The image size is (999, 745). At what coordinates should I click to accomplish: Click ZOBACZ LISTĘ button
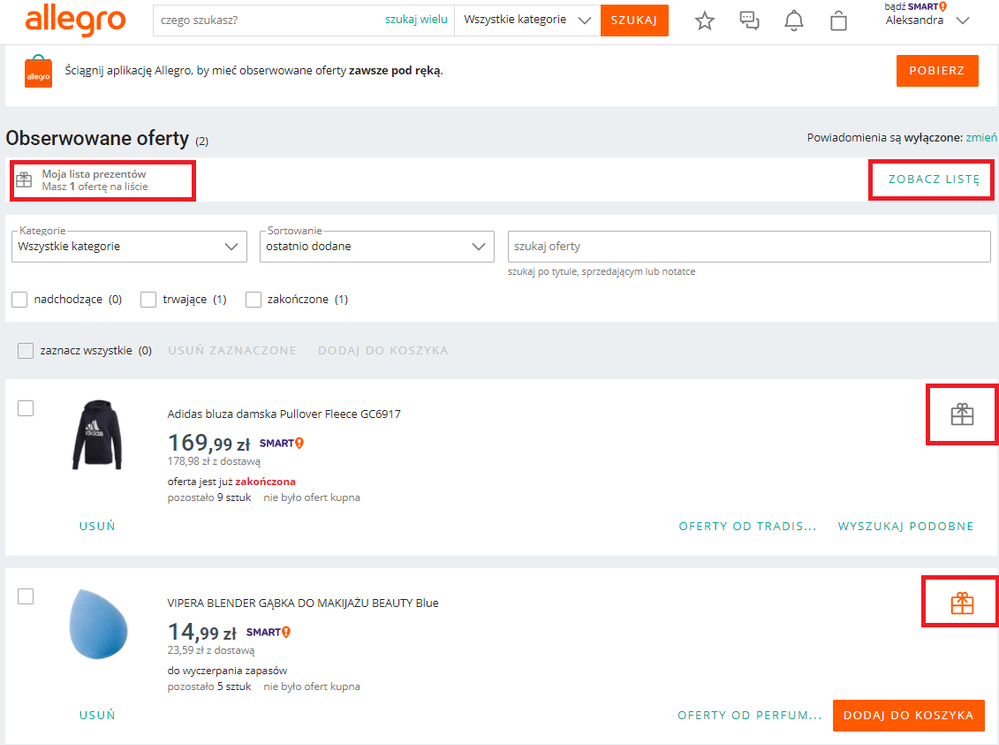(x=934, y=180)
